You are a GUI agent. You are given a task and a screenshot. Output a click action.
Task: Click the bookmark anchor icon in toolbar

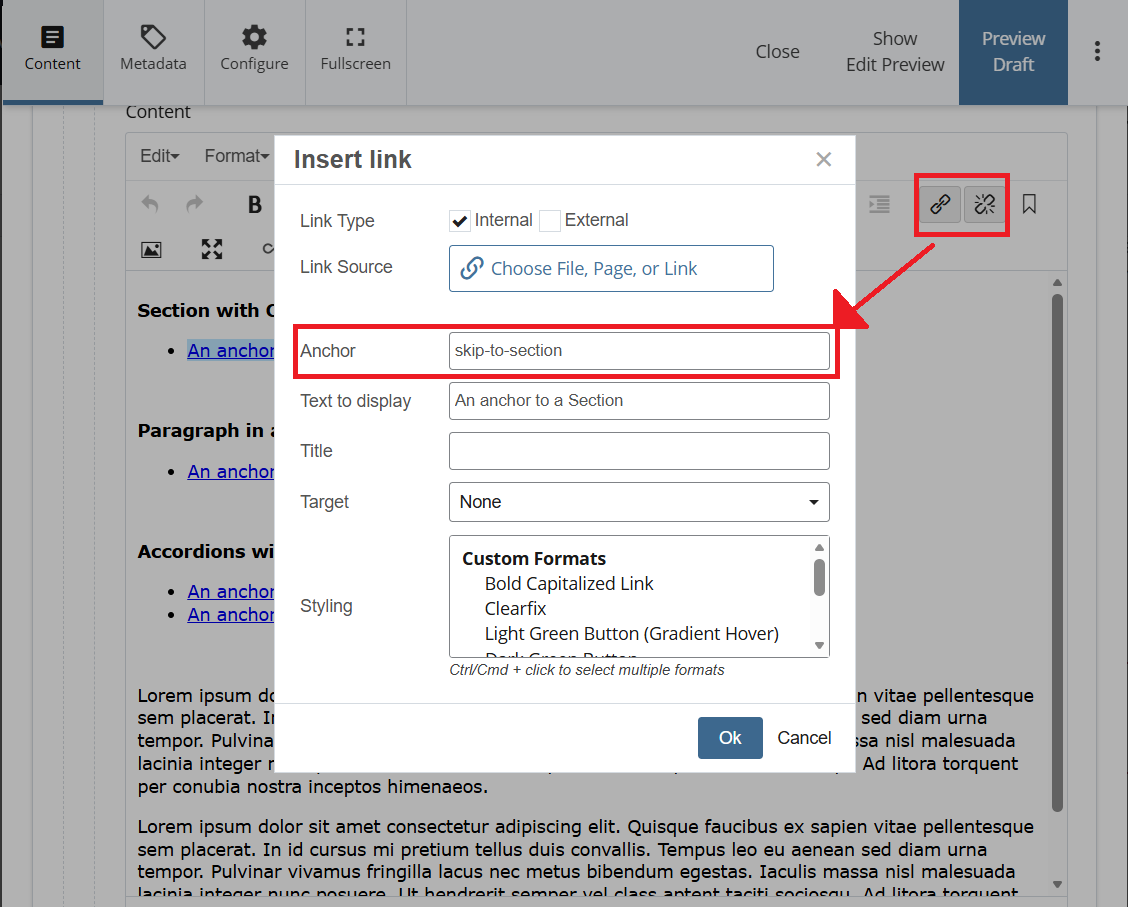coord(1029,205)
